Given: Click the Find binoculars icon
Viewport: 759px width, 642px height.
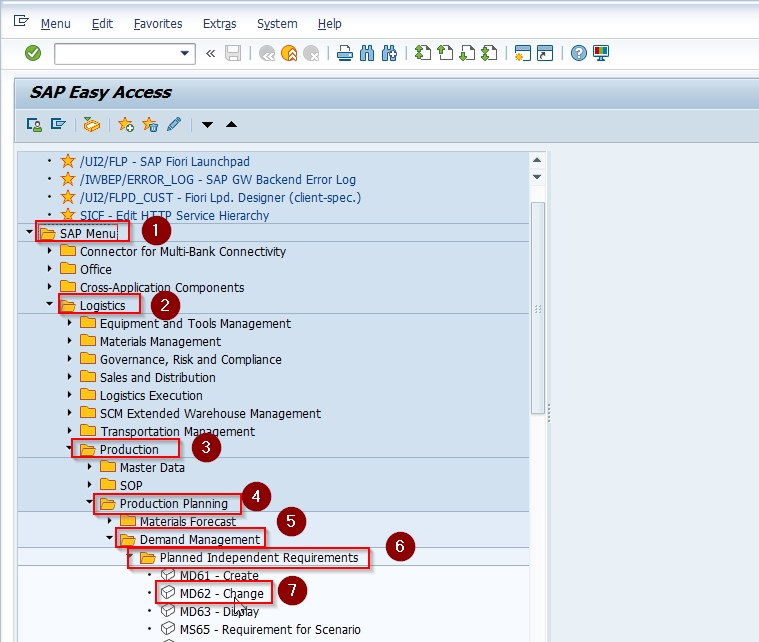Looking at the screenshot, I should coord(367,53).
